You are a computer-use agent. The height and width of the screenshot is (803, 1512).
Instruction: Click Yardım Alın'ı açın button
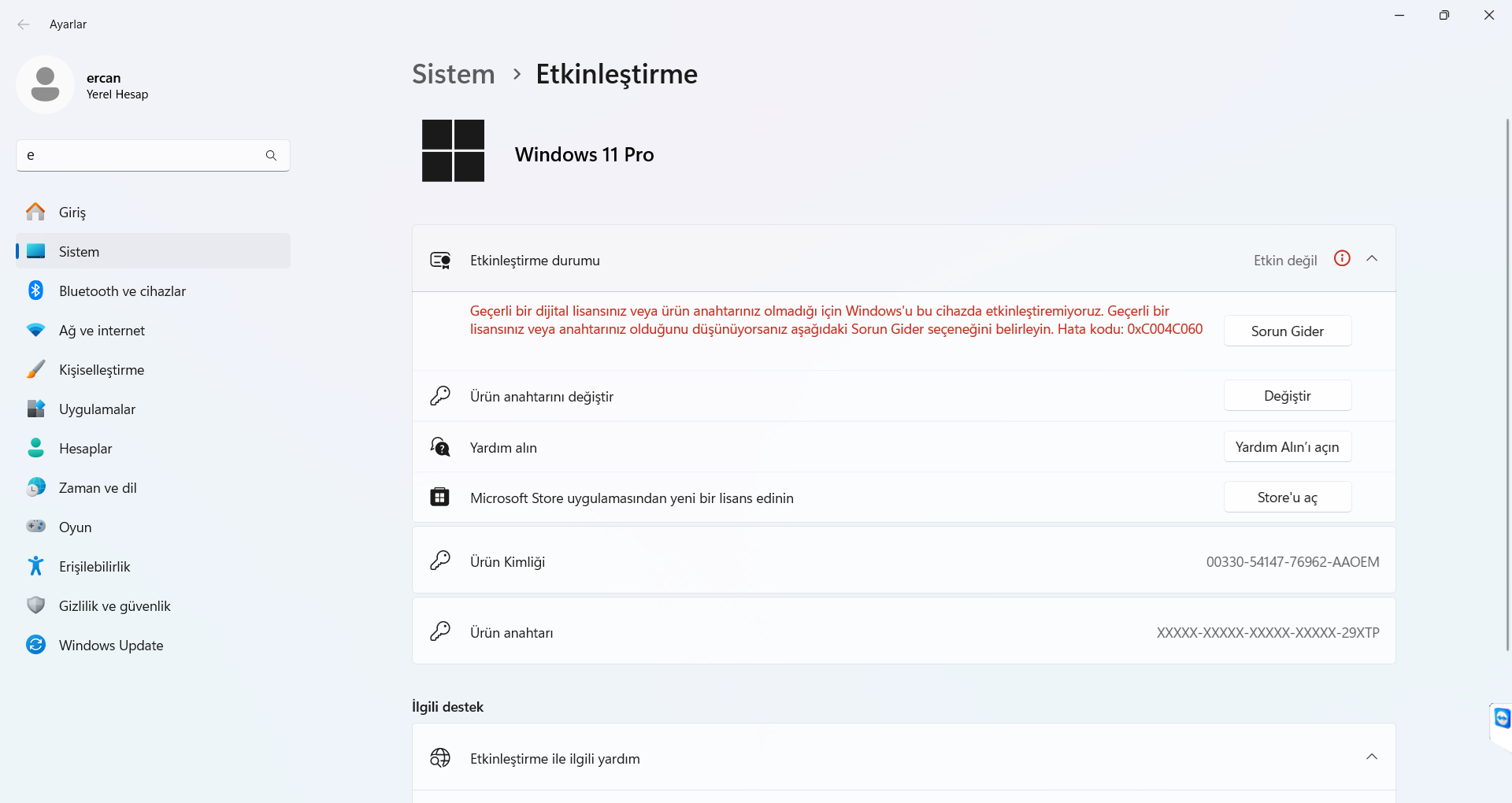[x=1288, y=446]
